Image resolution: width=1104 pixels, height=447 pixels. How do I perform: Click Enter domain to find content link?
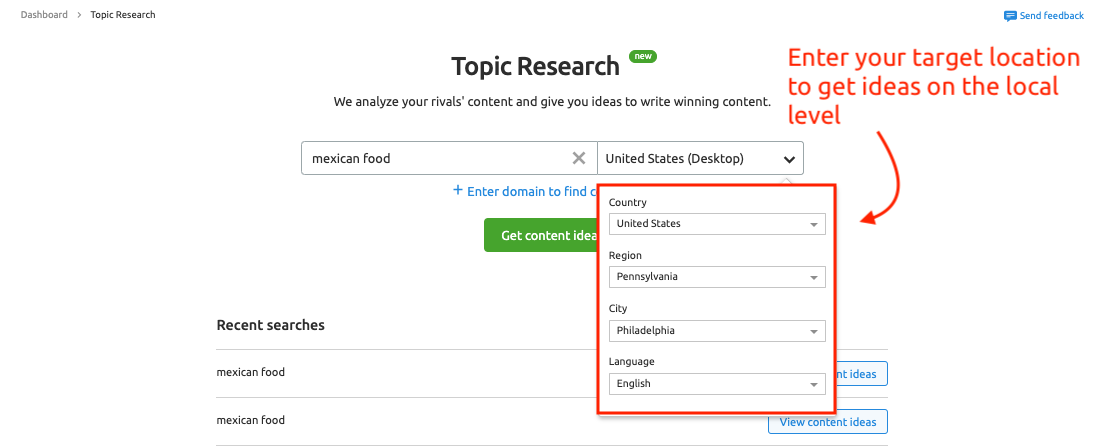[527, 191]
